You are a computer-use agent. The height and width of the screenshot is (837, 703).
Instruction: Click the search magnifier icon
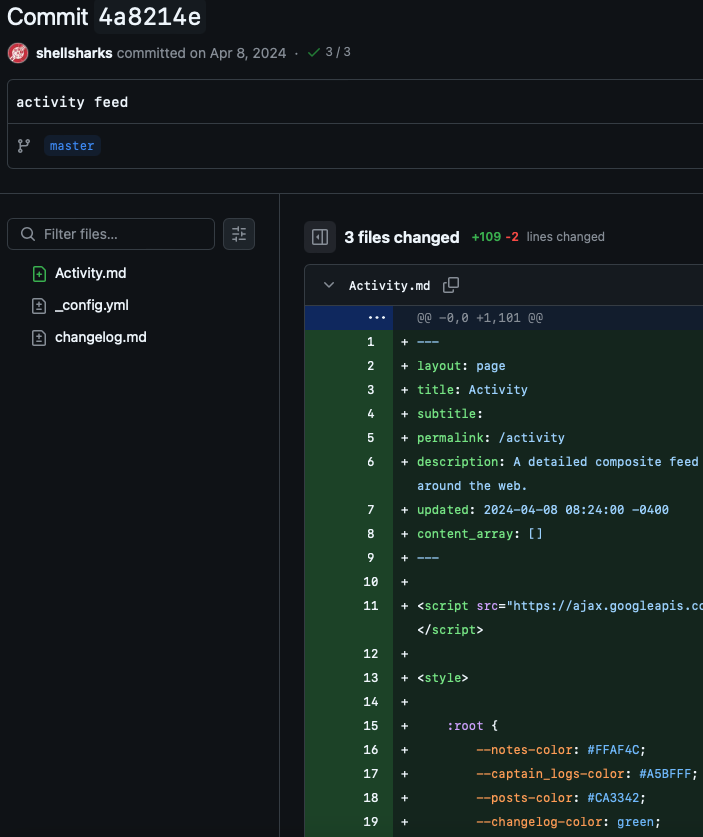click(x=28, y=234)
